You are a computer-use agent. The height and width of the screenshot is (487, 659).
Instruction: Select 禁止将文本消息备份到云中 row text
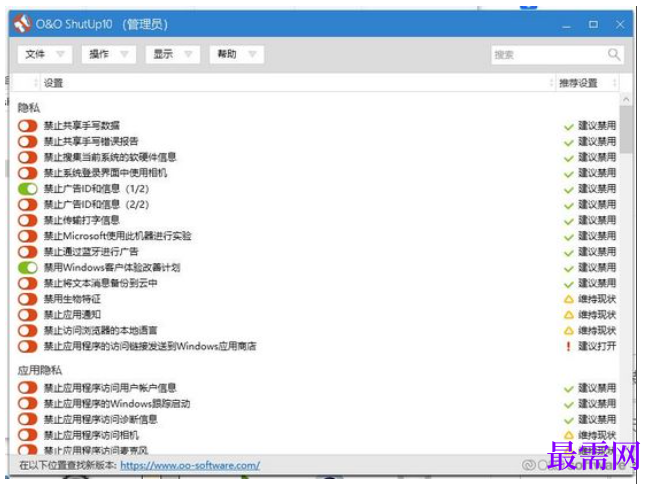click(x=100, y=283)
